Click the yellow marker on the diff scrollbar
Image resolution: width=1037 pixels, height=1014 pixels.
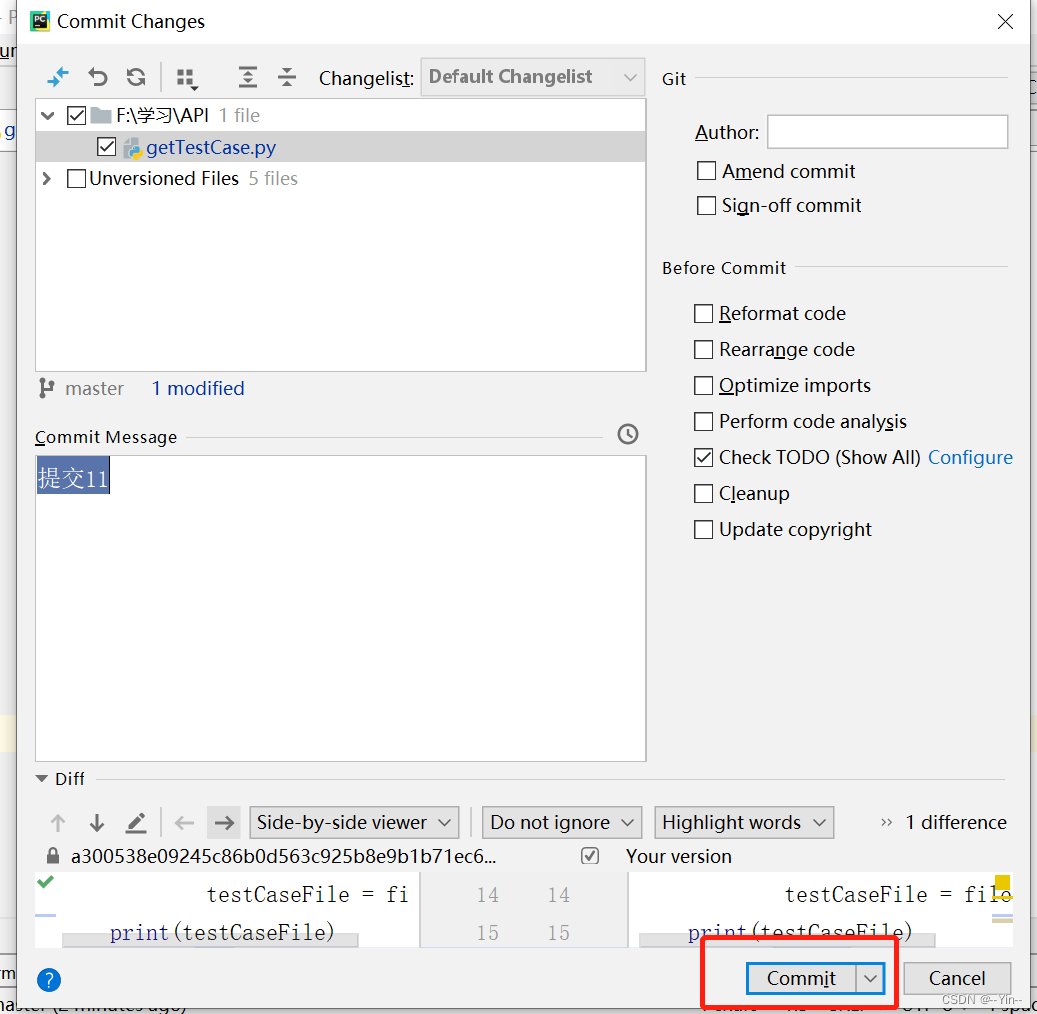point(1003,882)
